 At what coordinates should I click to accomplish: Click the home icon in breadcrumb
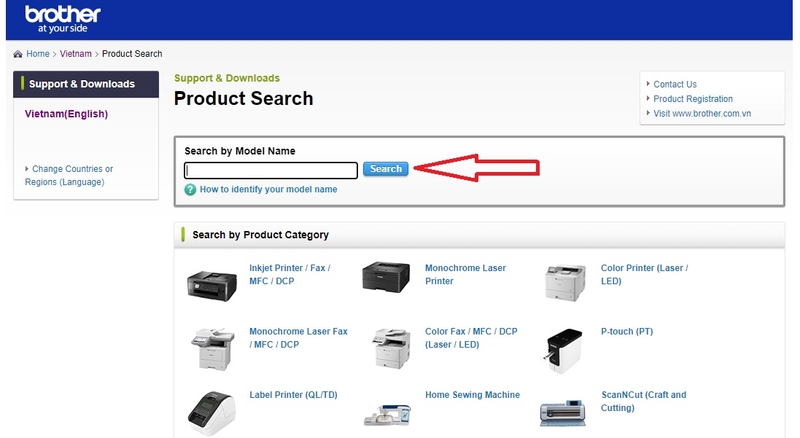(x=18, y=54)
